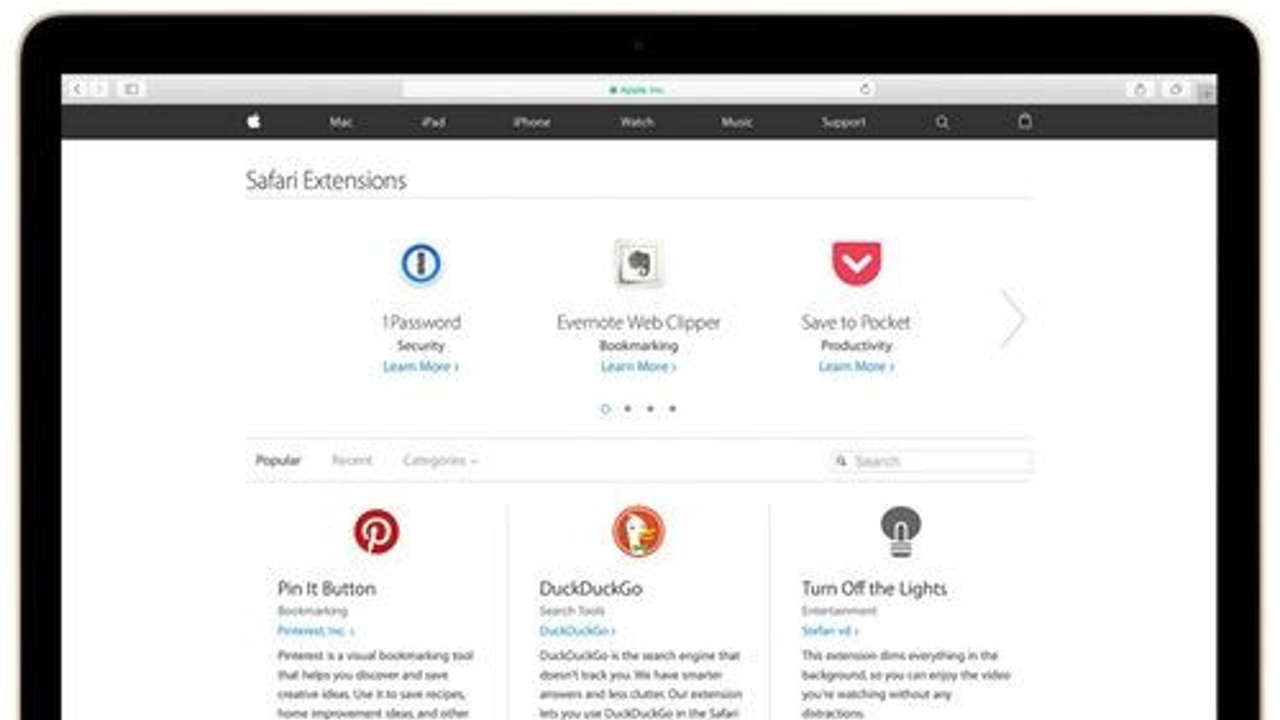The image size is (1280, 720).
Task: Click the Safari address bar
Action: (x=638, y=89)
